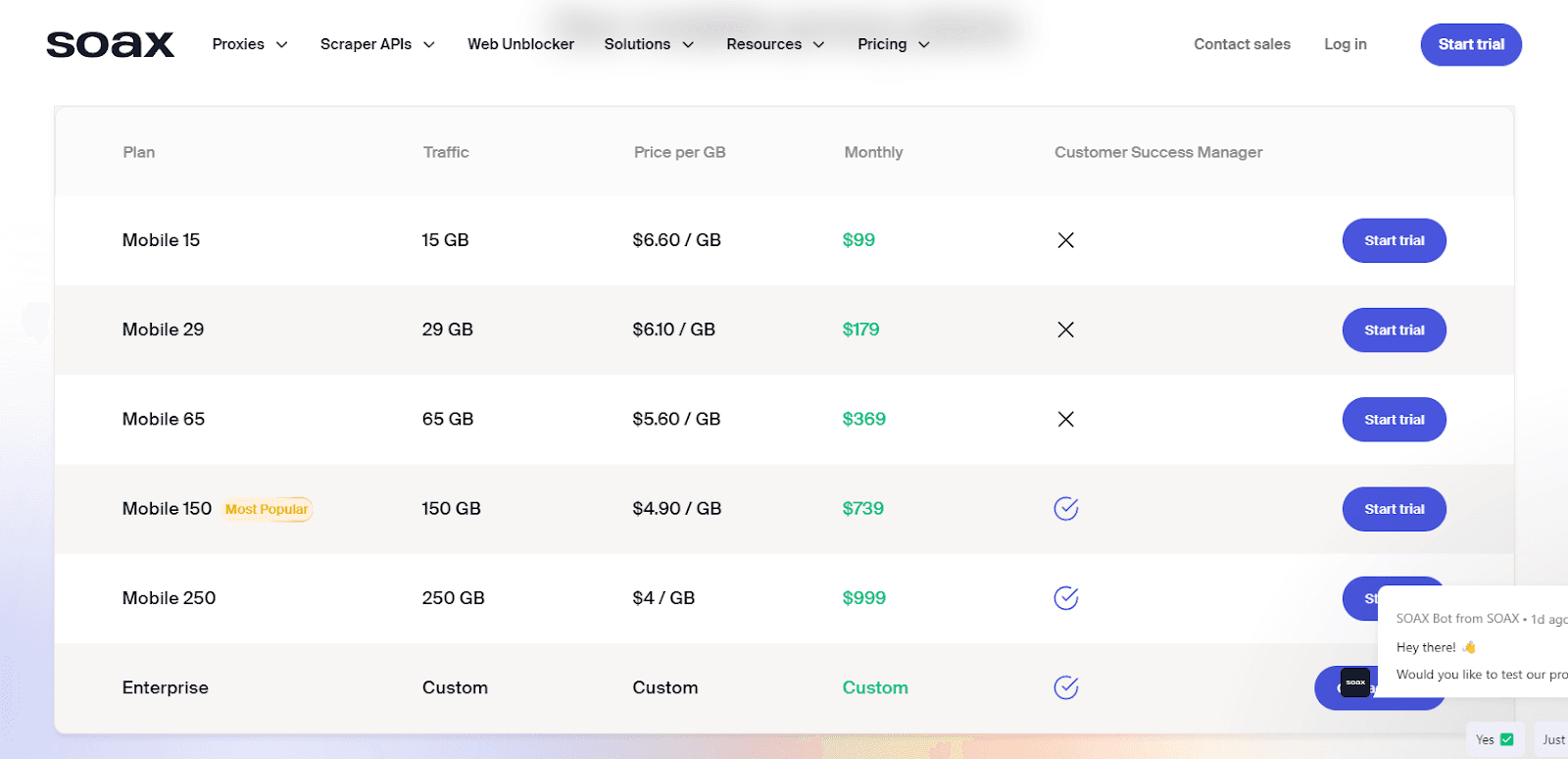Image resolution: width=1568 pixels, height=759 pixels.
Task: Click the $369 monthly price
Action: point(863,419)
